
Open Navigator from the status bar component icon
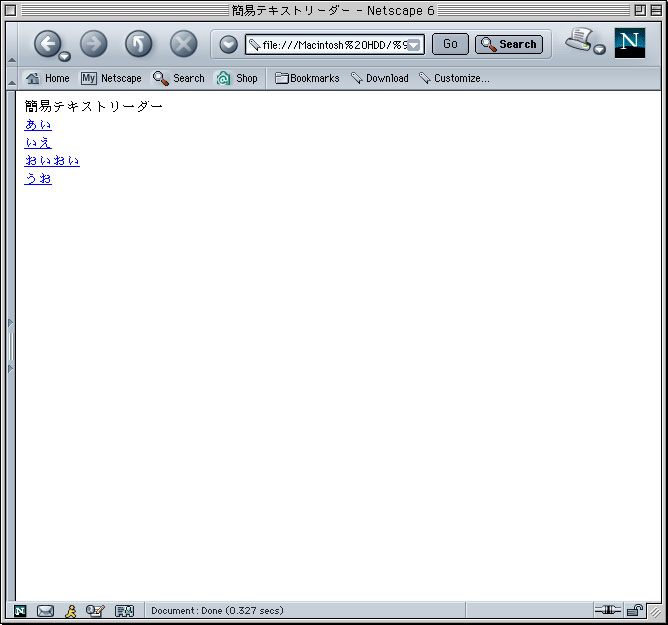coord(20,611)
